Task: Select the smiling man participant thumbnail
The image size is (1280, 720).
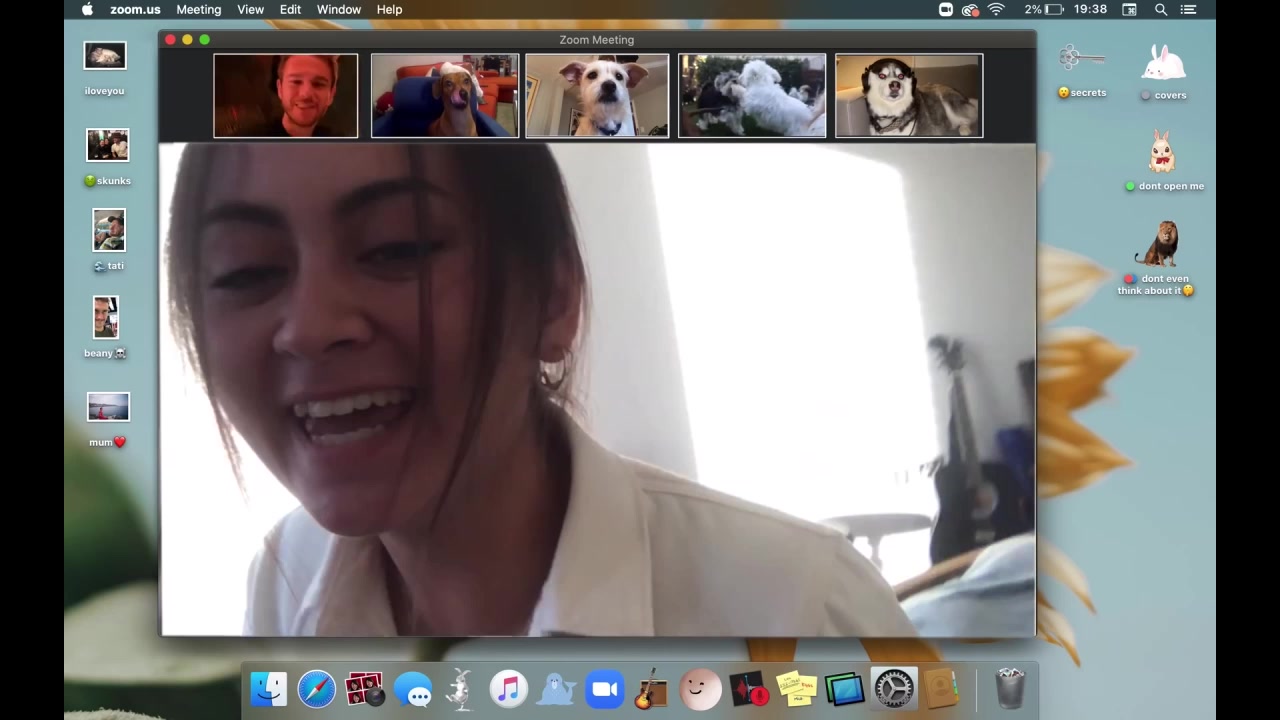Action: 285,95
